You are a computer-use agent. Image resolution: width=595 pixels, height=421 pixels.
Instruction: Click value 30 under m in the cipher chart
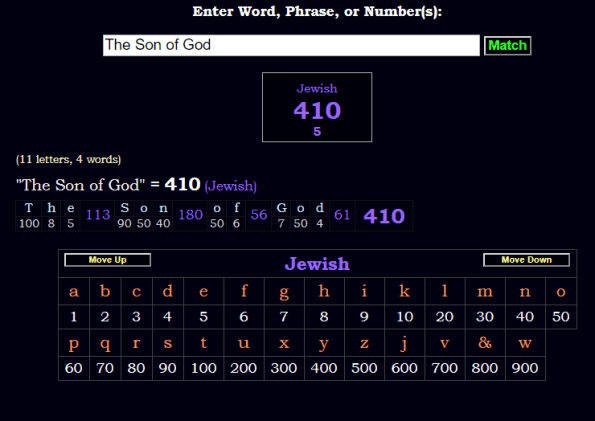coord(485,317)
